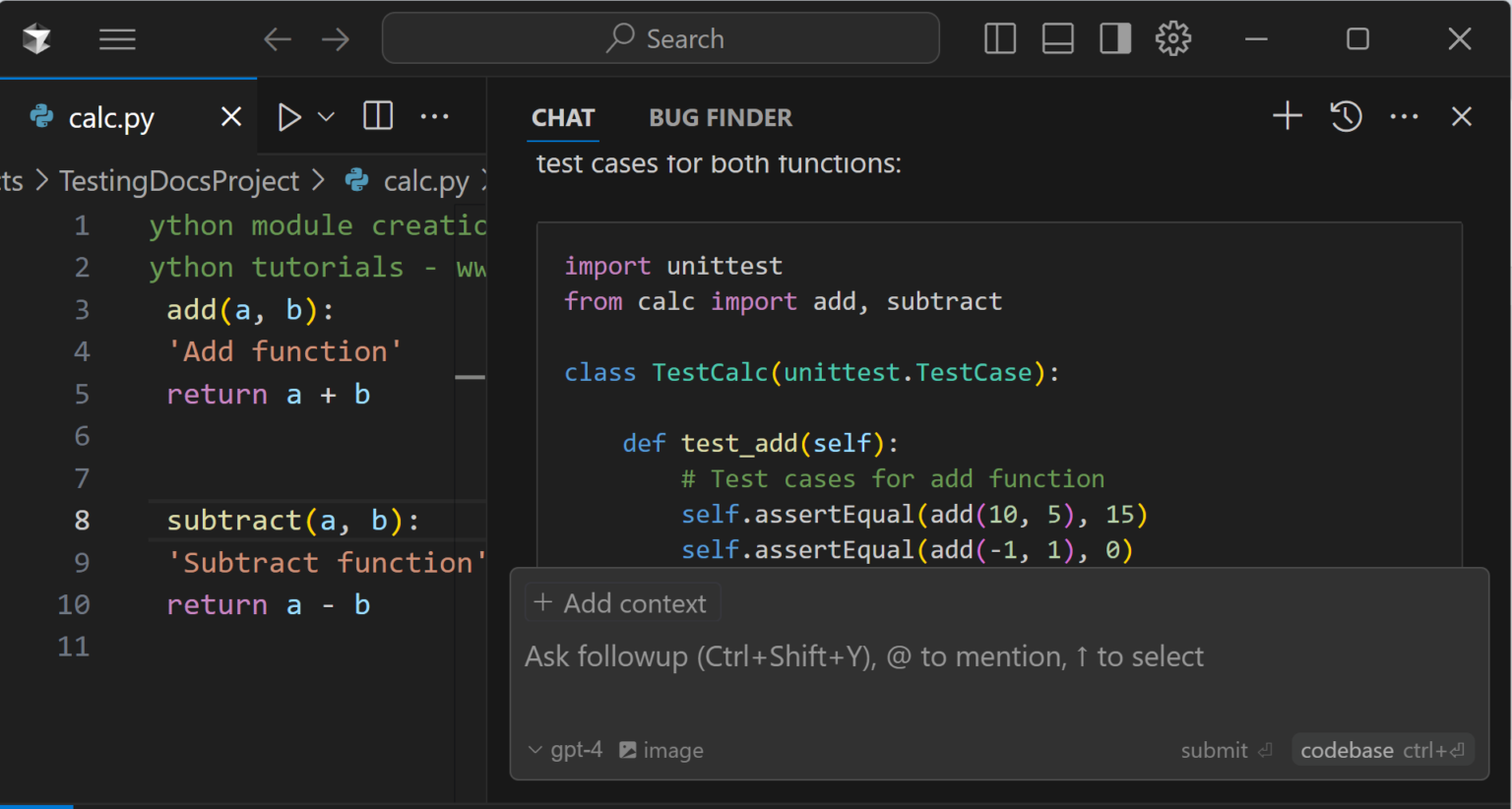The width and height of the screenshot is (1512, 809).
Task: Switch to the BUG FINDER tab
Action: pyautogui.click(x=720, y=117)
